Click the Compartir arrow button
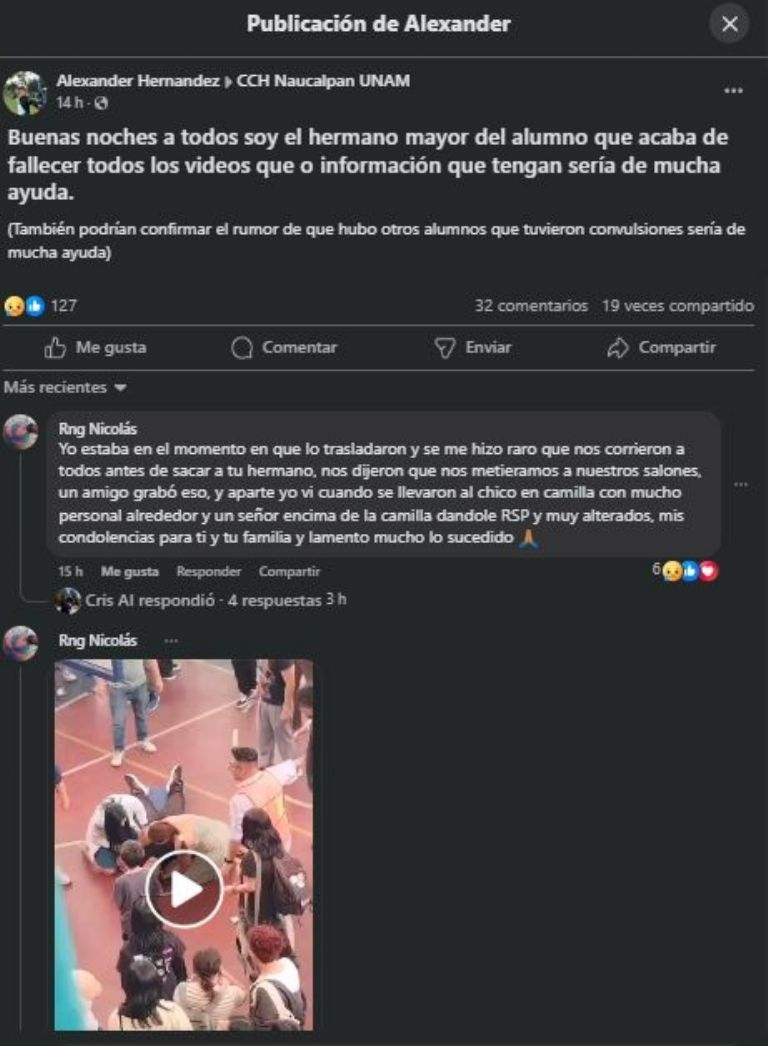The image size is (768, 1046). click(661, 347)
